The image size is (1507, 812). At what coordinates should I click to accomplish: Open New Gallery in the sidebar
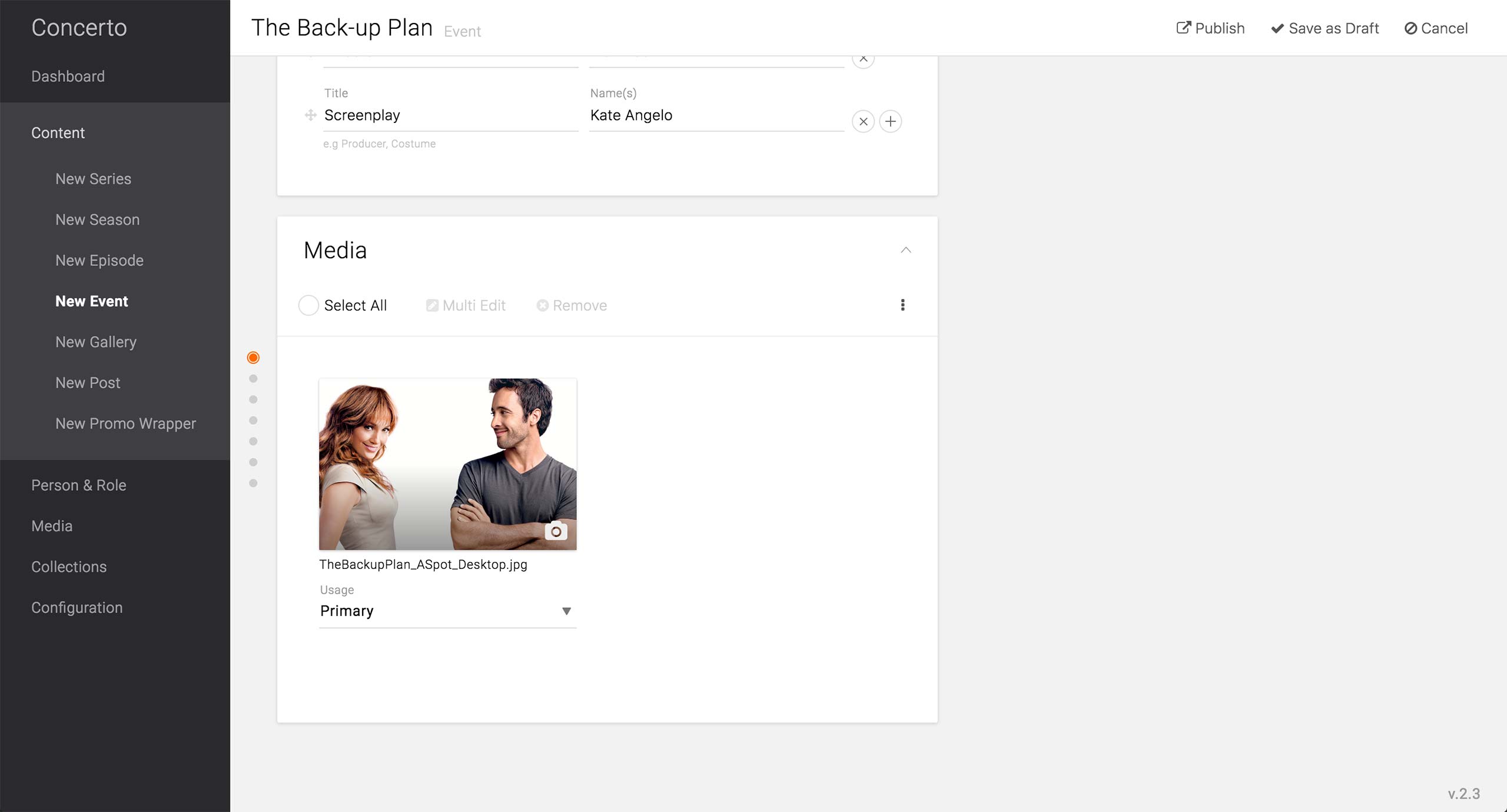coord(96,342)
